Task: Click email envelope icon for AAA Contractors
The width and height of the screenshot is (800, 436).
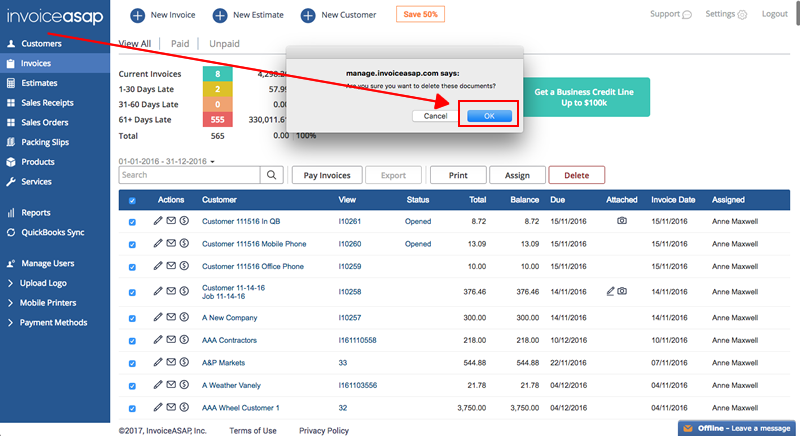Action: coord(171,341)
